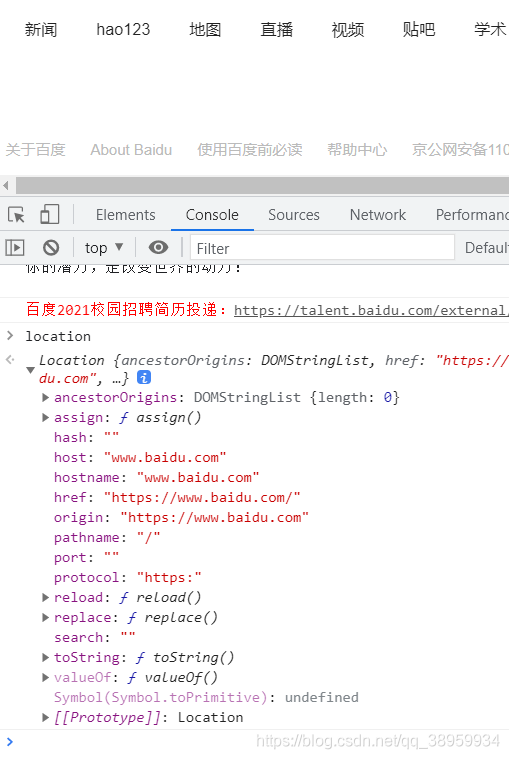
Task: Open the 地图 link
Action: tap(205, 30)
